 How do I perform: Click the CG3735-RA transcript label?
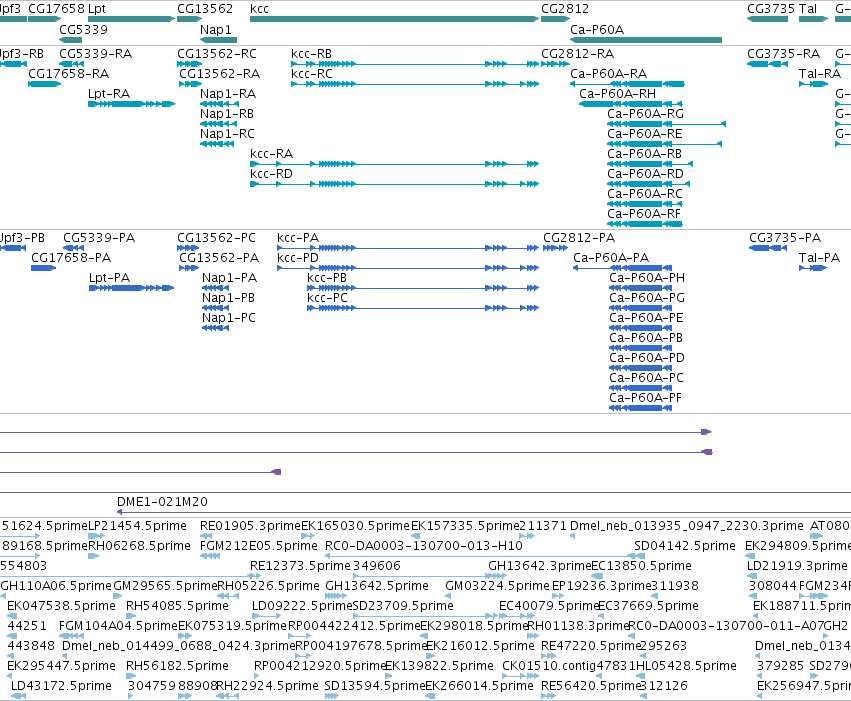pos(784,54)
